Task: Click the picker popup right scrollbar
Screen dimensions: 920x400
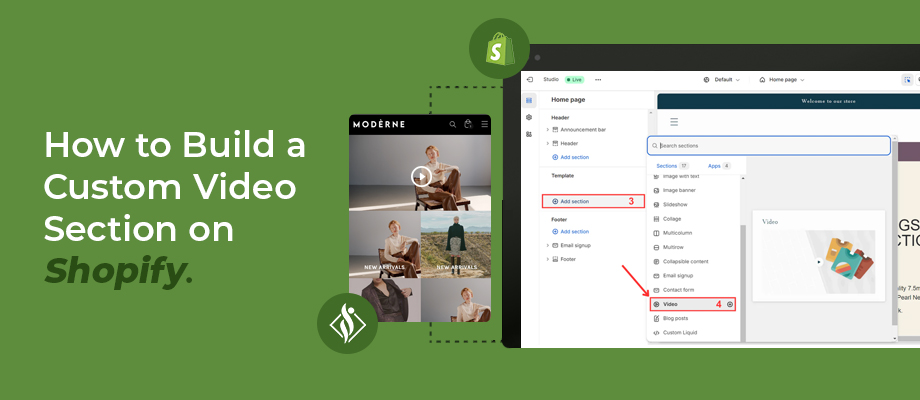Action: 894,235
